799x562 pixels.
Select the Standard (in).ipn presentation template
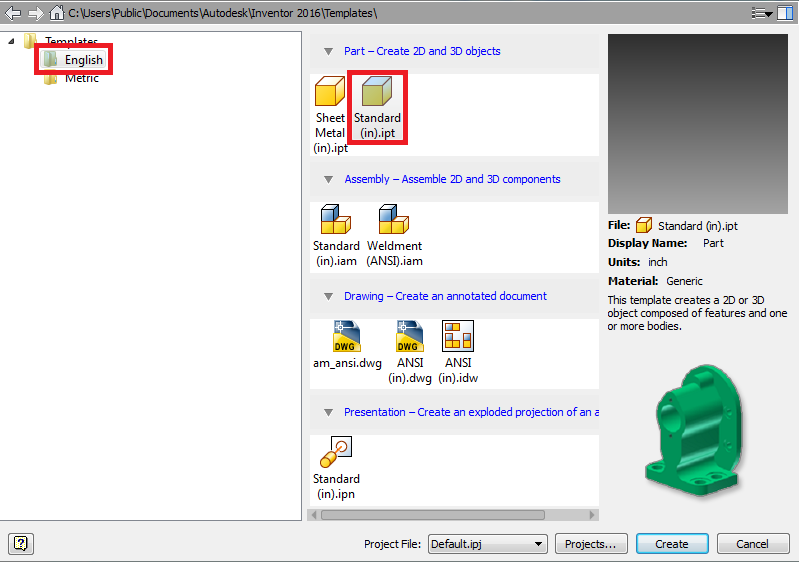coord(336,468)
